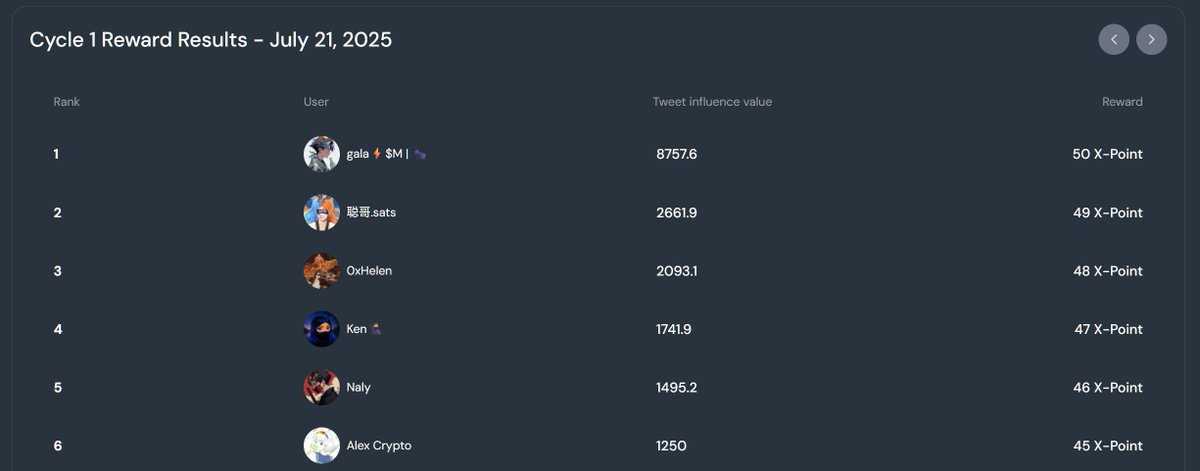The width and height of the screenshot is (1200, 471).
Task: Go to the previous cycle results arrow
Action: coord(1114,39)
